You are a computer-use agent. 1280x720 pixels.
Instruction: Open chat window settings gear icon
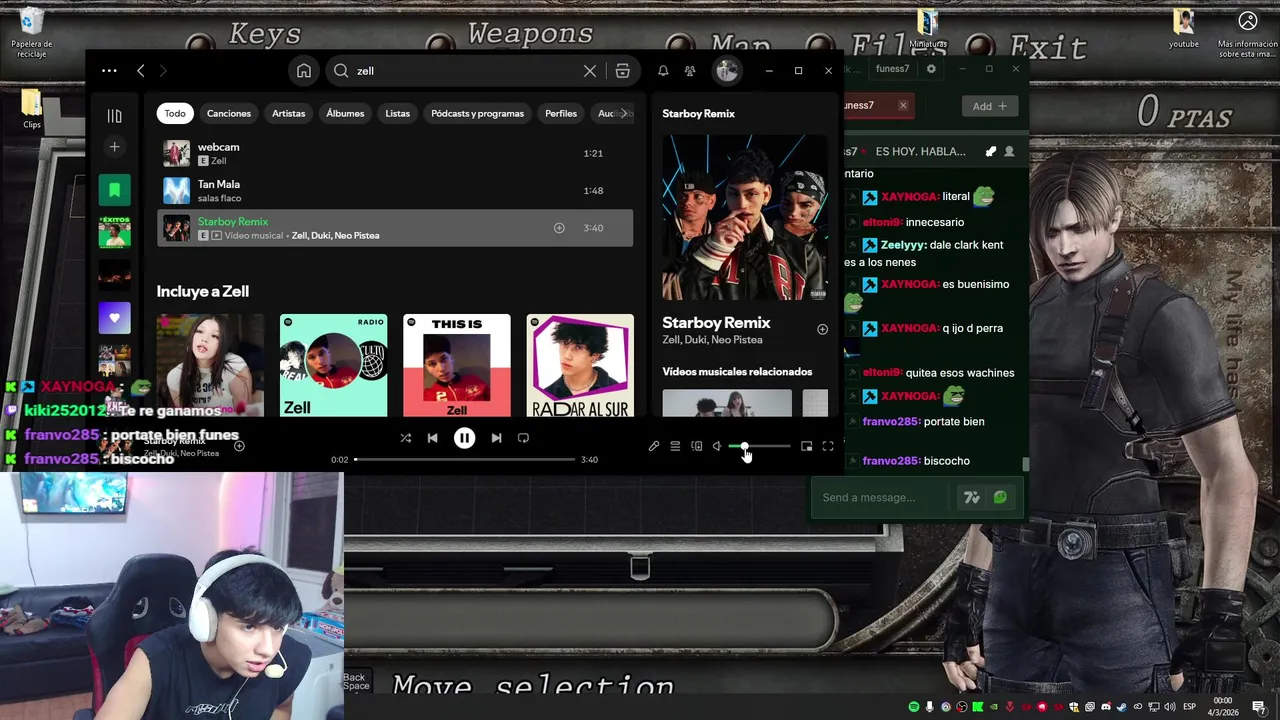click(x=931, y=69)
